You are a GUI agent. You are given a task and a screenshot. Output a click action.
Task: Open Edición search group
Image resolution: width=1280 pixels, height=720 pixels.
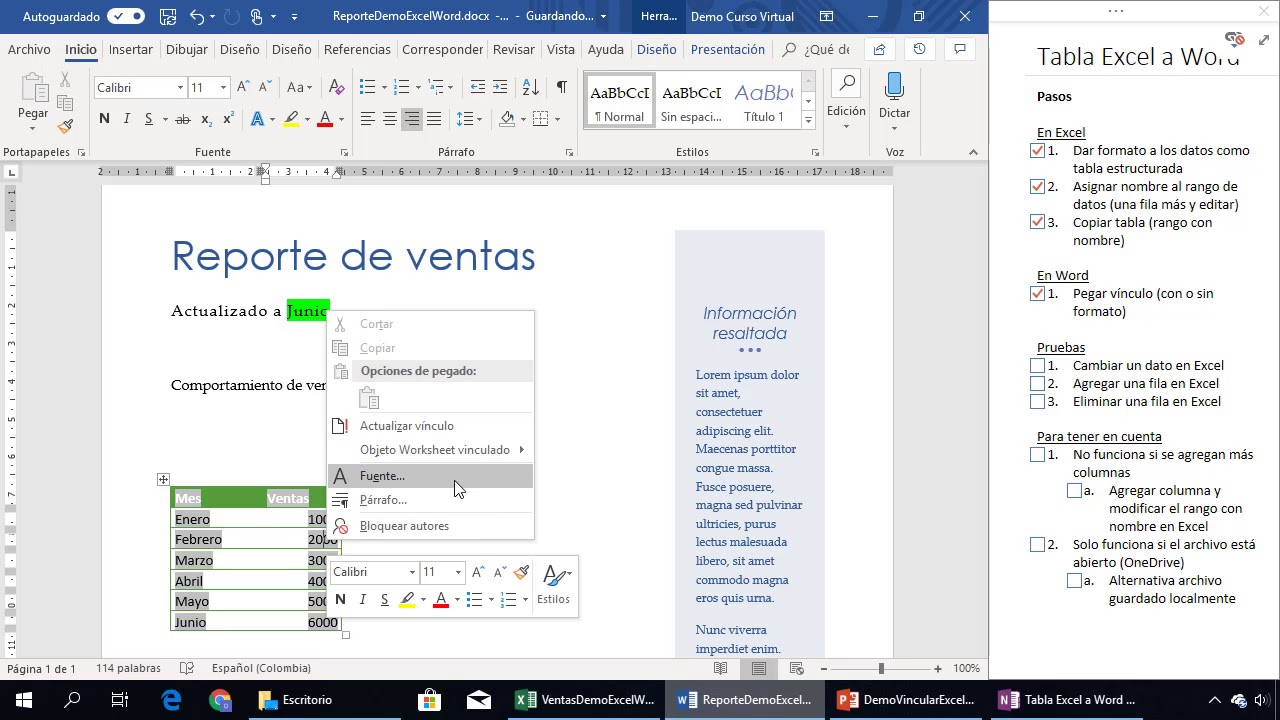click(846, 100)
